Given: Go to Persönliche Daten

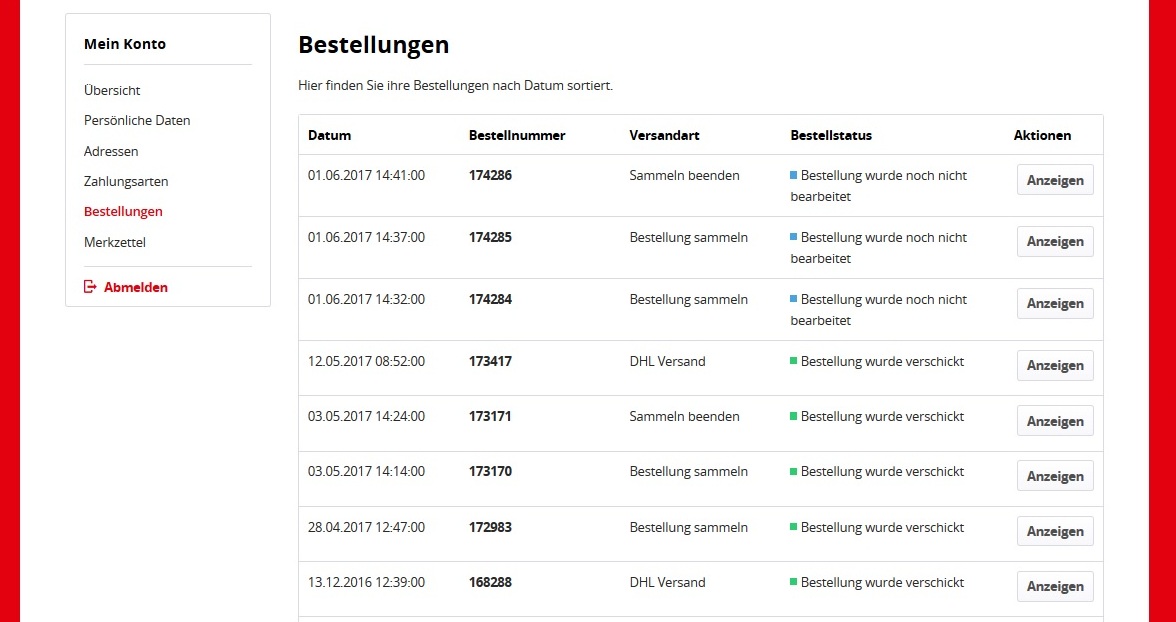Looking at the screenshot, I should click(x=137, y=120).
